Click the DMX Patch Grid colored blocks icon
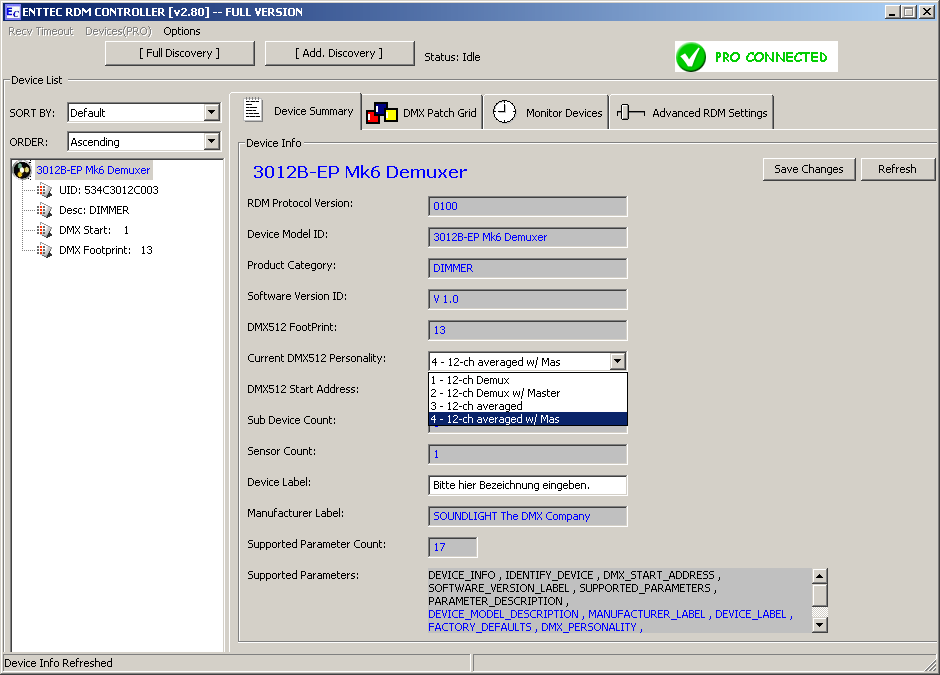 [x=381, y=112]
